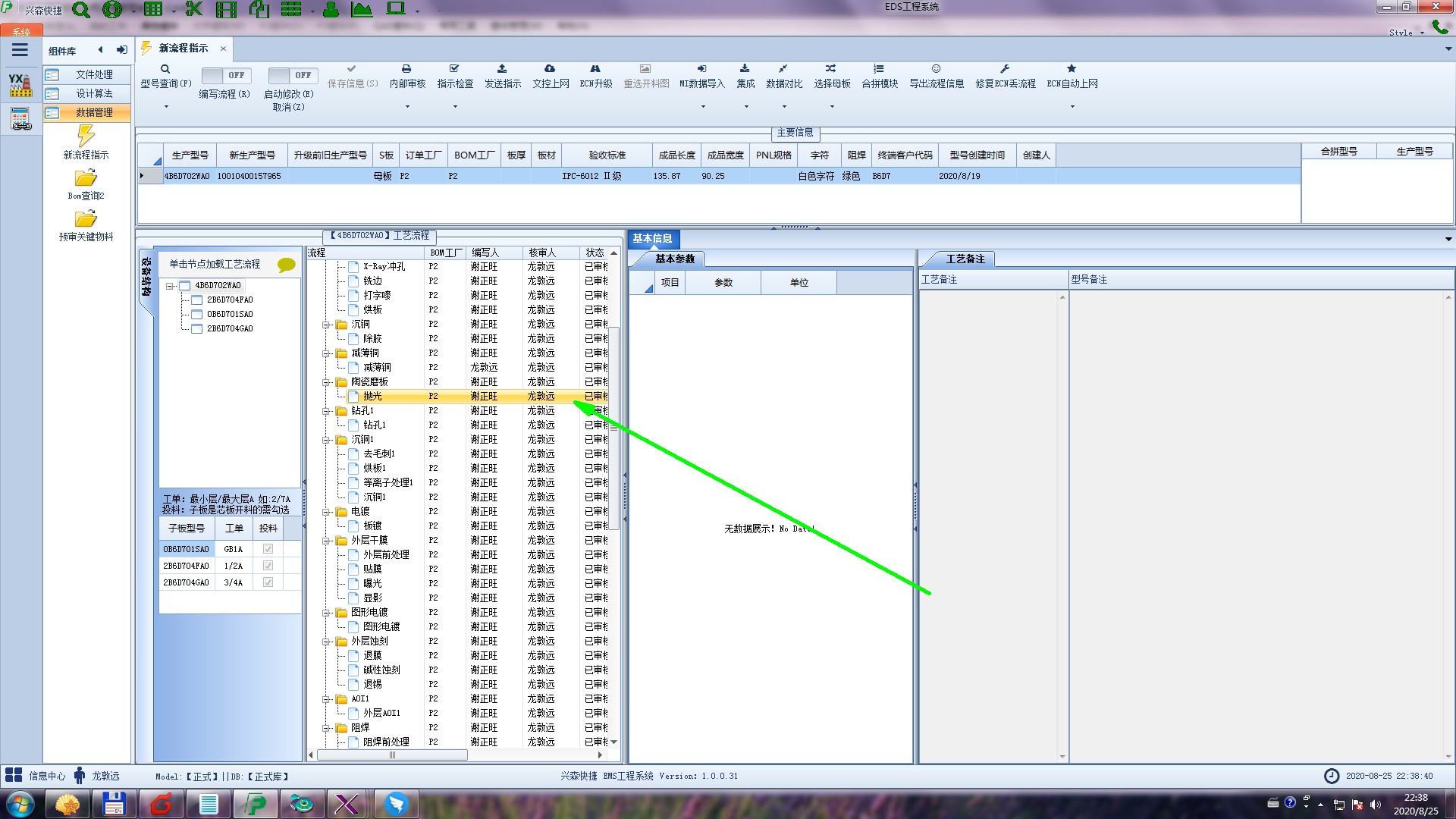Open dropdown arrow under 型号查询

(x=166, y=106)
